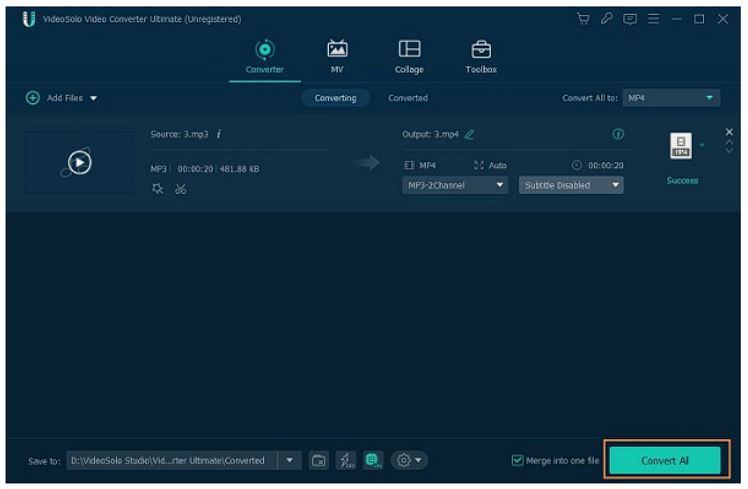This screenshot has height=489, width=748.
Task: Click the output info circle icon
Action: pyautogui.click(x=618, y=134)
